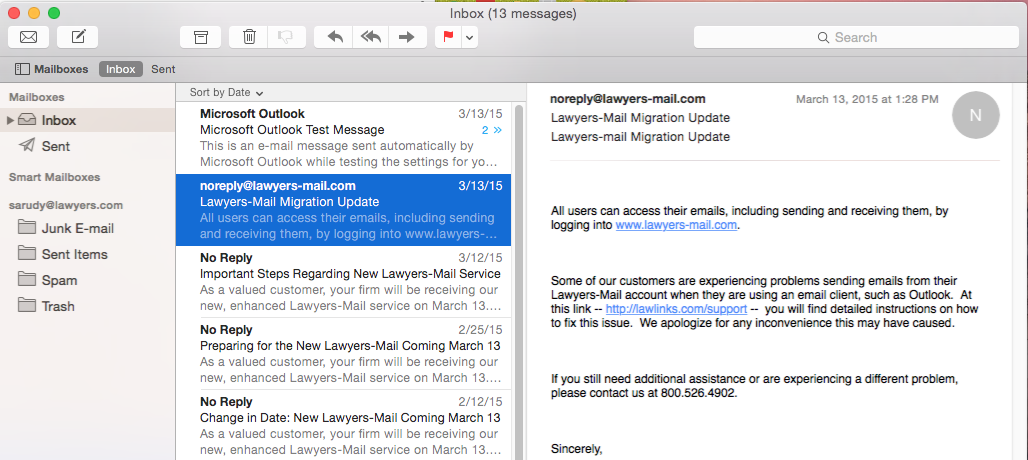Open the Junk E-mail folder
Image resolution: width=1028 pixels, height=460 pixels.
click(x=77, y=228)
